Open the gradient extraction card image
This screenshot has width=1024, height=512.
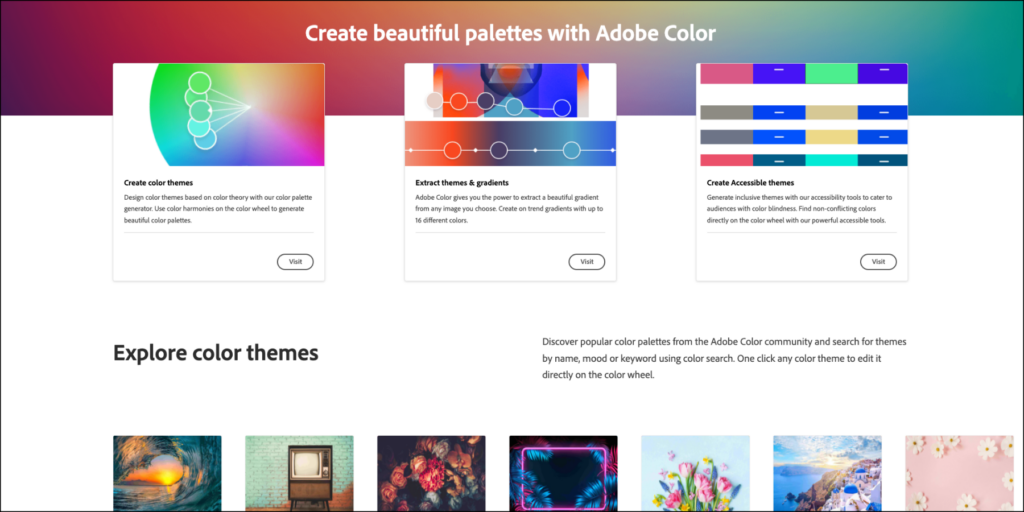[x=510, y=115]
